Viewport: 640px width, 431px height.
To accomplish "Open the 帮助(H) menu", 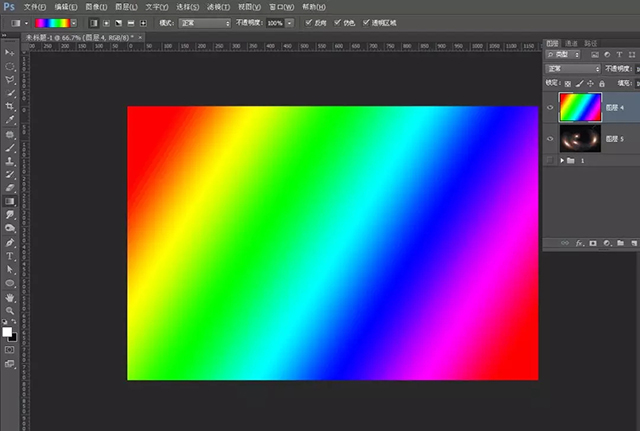I will click(314, 6).
